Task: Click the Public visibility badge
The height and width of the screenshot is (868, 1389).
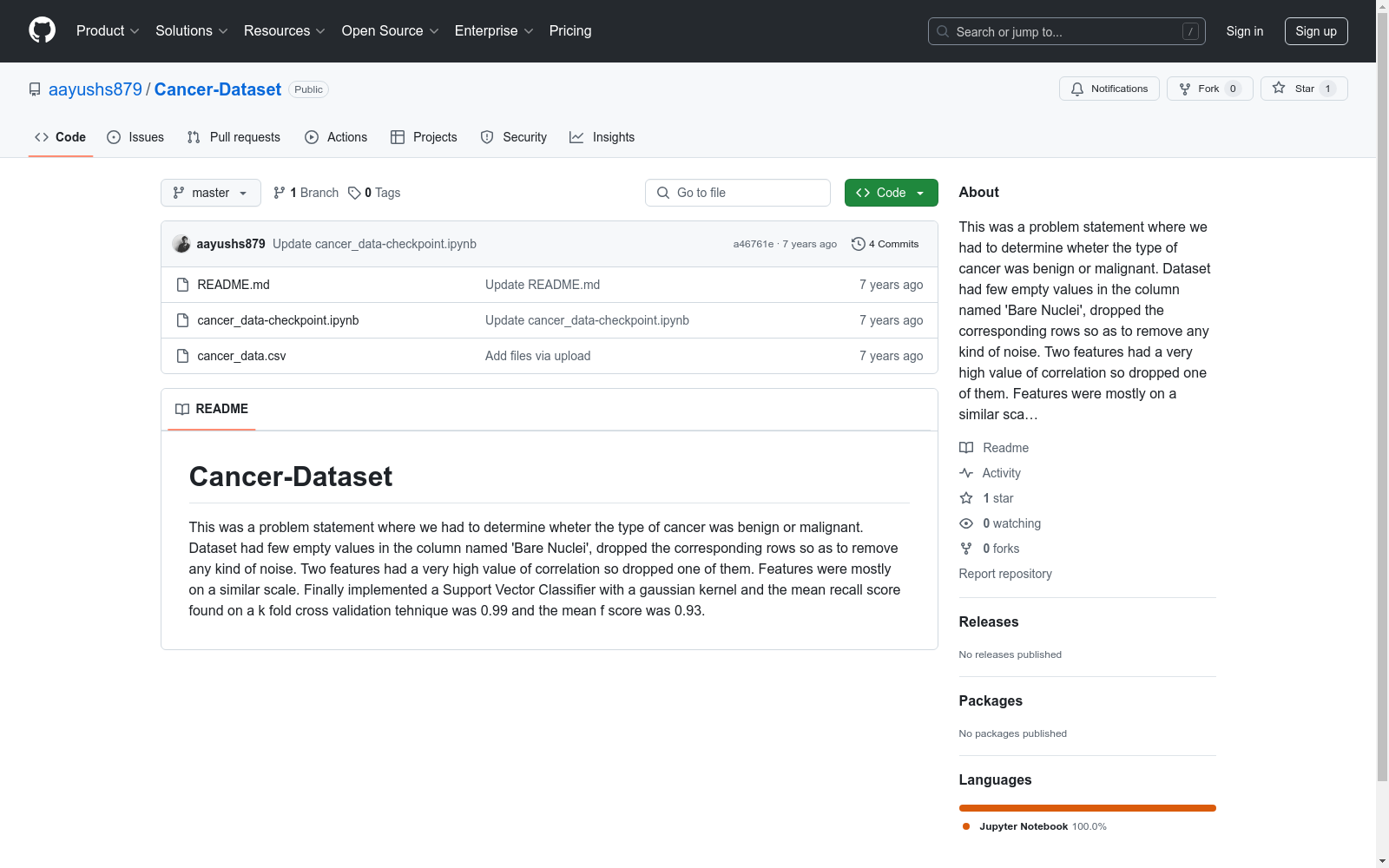Action: coord(308,89)
